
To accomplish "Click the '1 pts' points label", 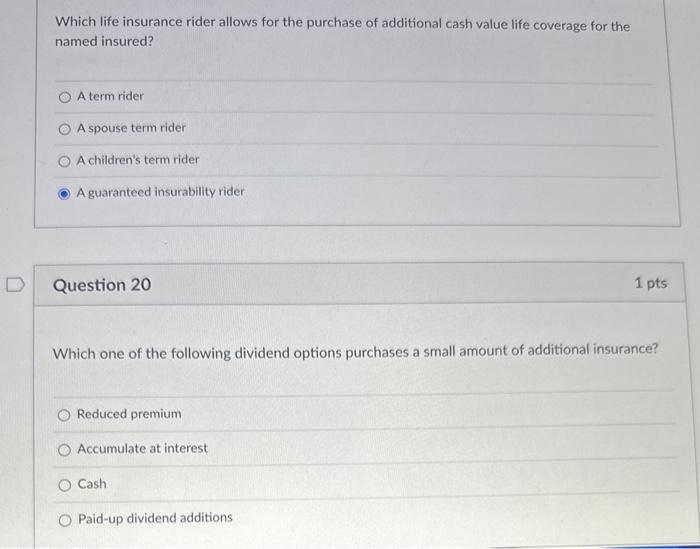I will (651, 283).
